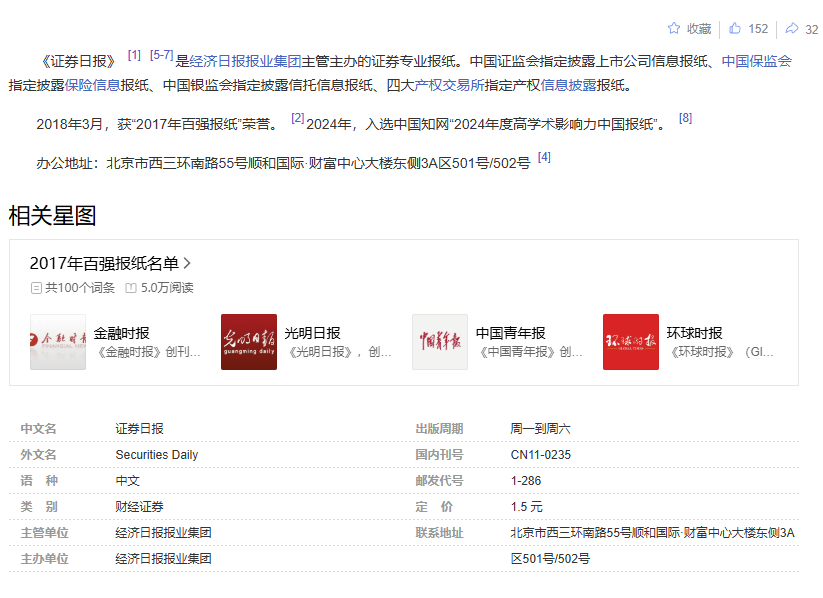This screenshot has width=823, height=598.
Task: Click the value 1.5 元
Action: point(526,507)
